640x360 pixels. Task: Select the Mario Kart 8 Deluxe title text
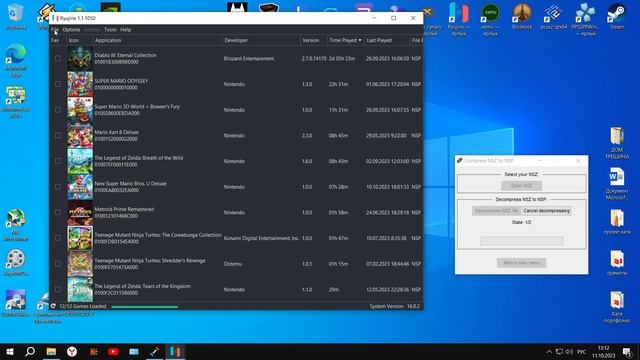117,132
